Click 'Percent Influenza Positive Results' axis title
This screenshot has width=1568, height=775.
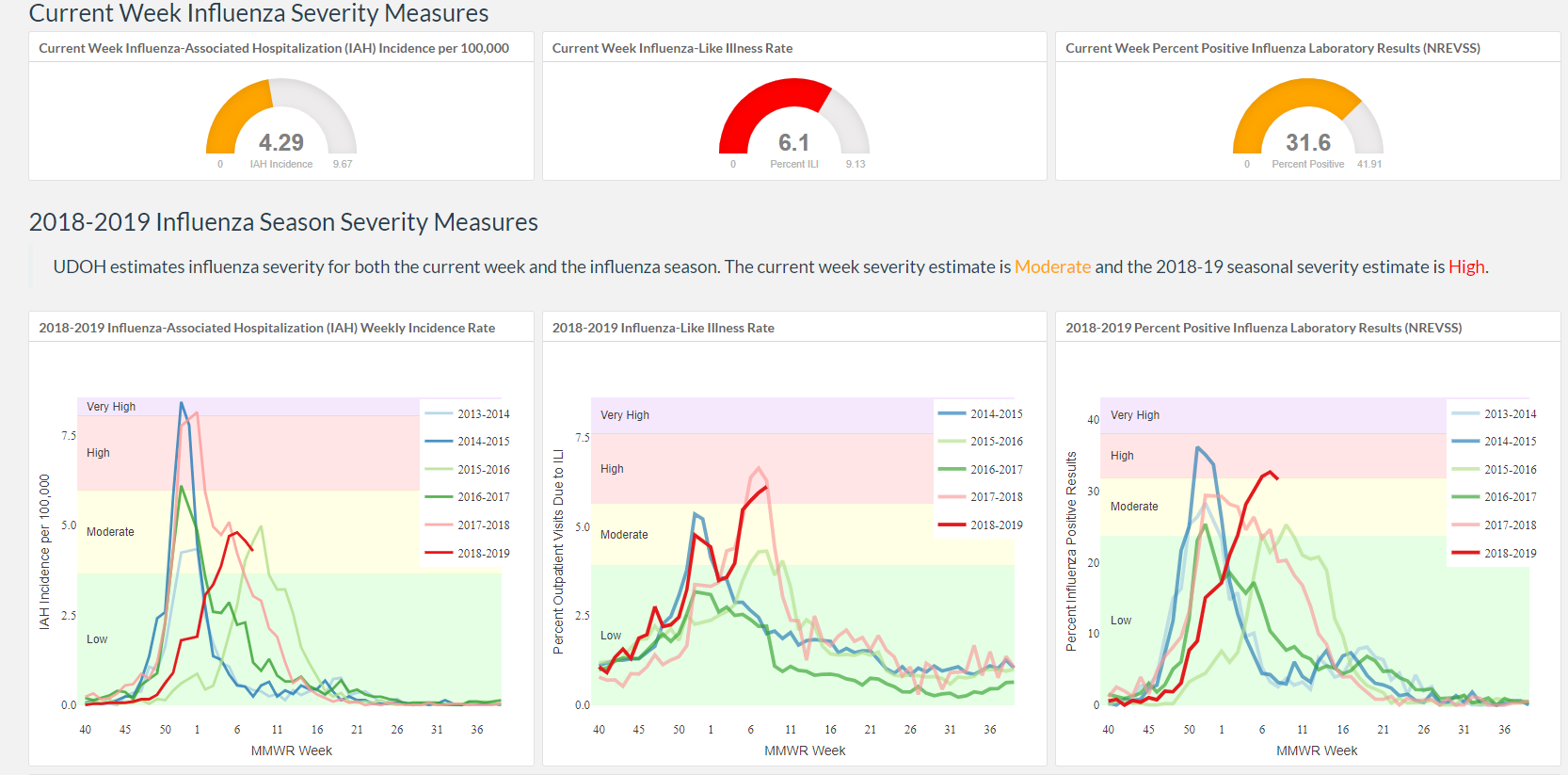(1071, 552)
